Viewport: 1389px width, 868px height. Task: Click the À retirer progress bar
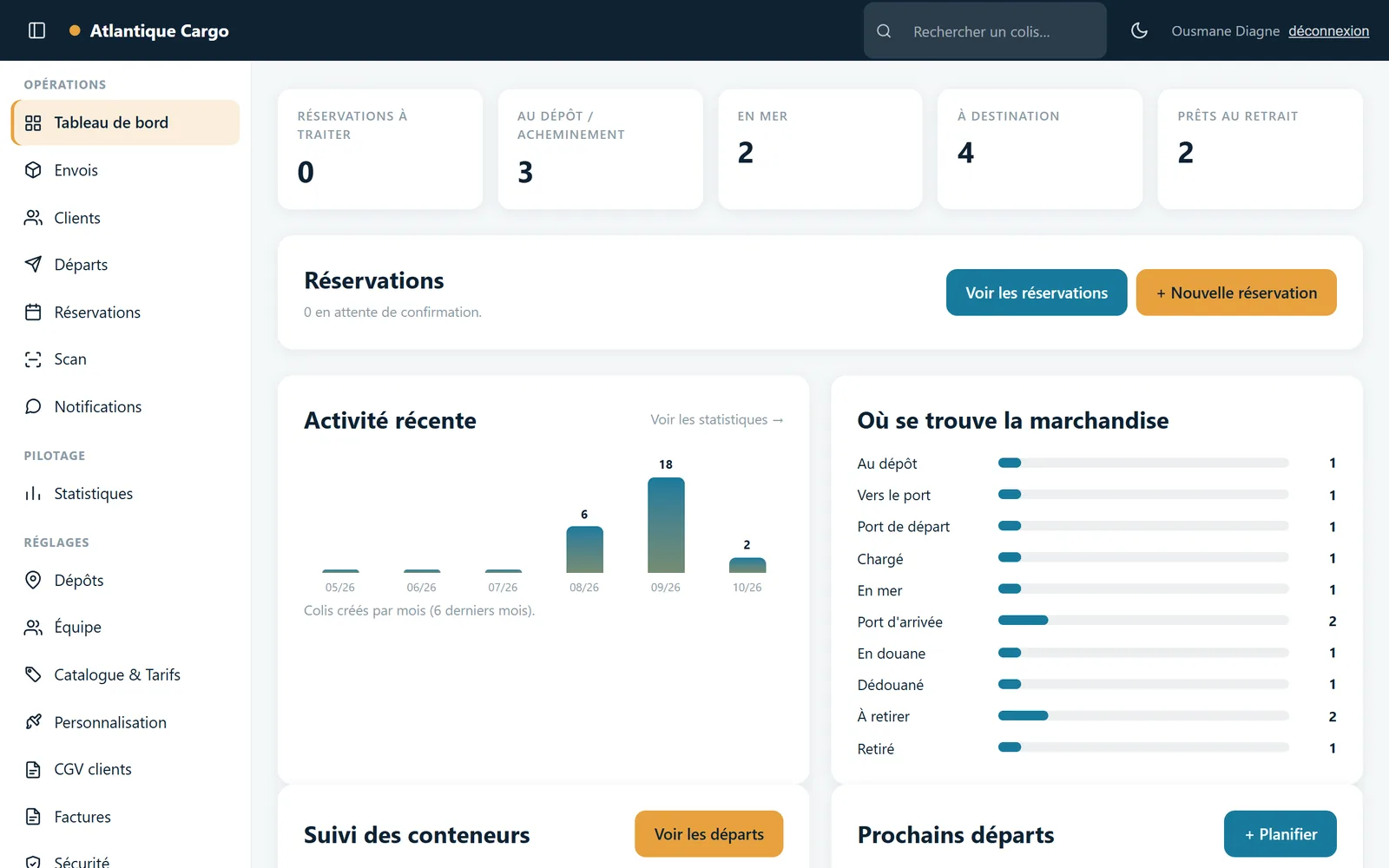[x=1143, y=716]
